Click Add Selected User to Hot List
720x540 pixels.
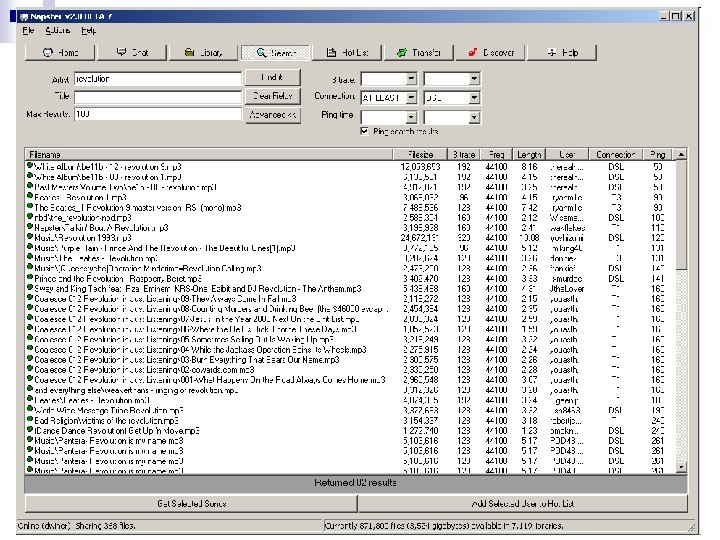[523, 504]
